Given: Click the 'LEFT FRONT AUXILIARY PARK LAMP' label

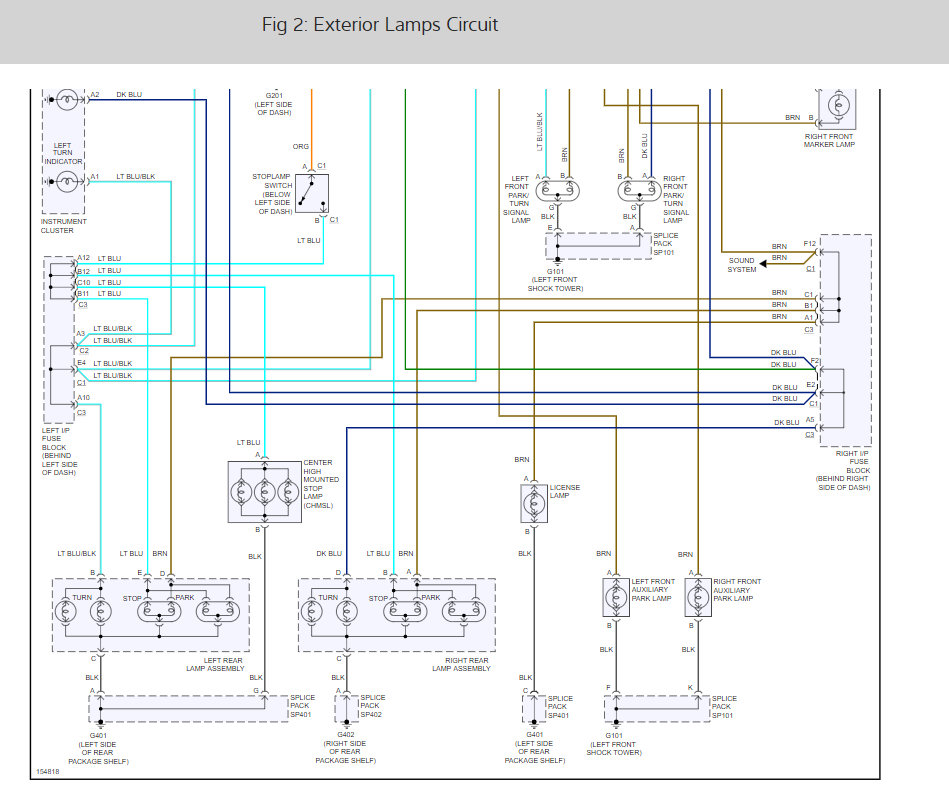Looking at the screenshot, I should click(x=653, y=590).
